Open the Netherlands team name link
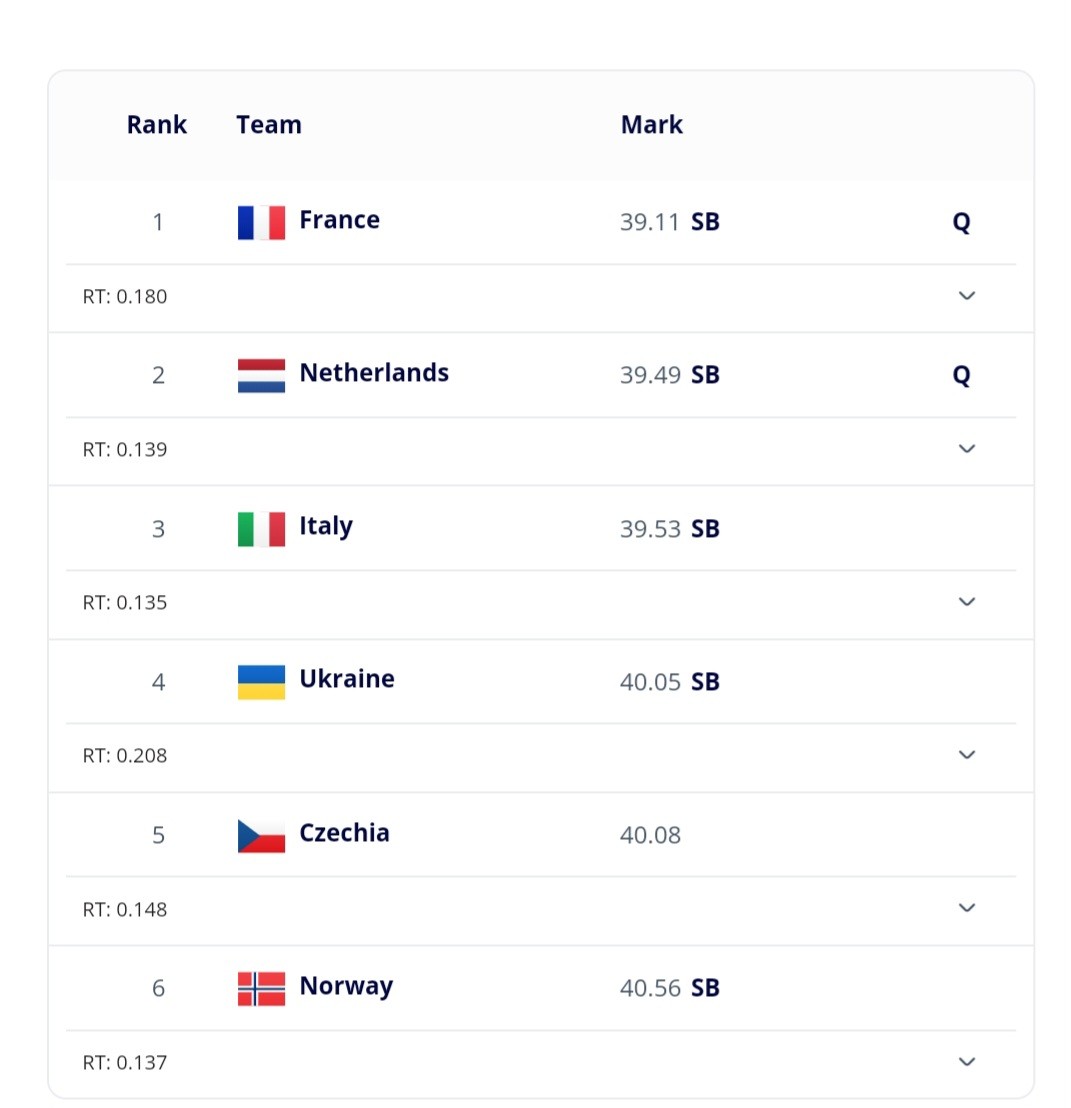 click(x=374, y=372)
